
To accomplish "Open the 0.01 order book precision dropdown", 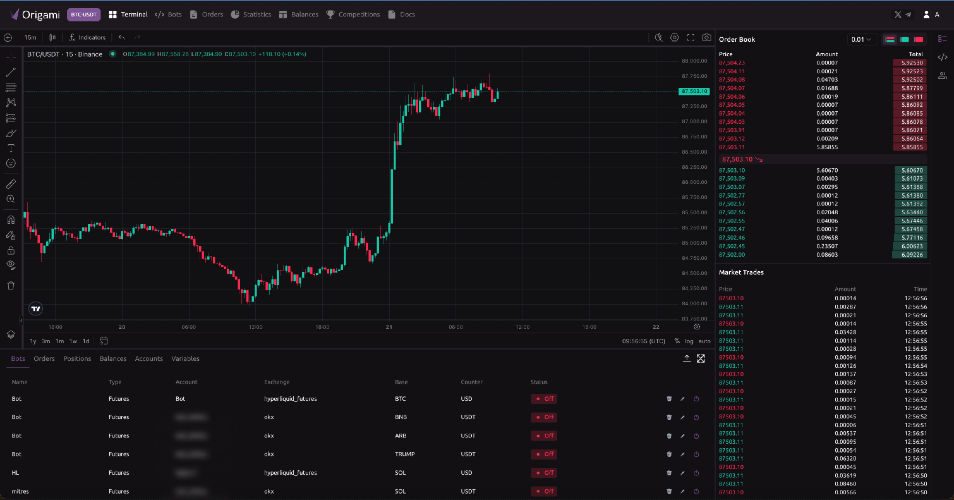I will coord(861,40).
